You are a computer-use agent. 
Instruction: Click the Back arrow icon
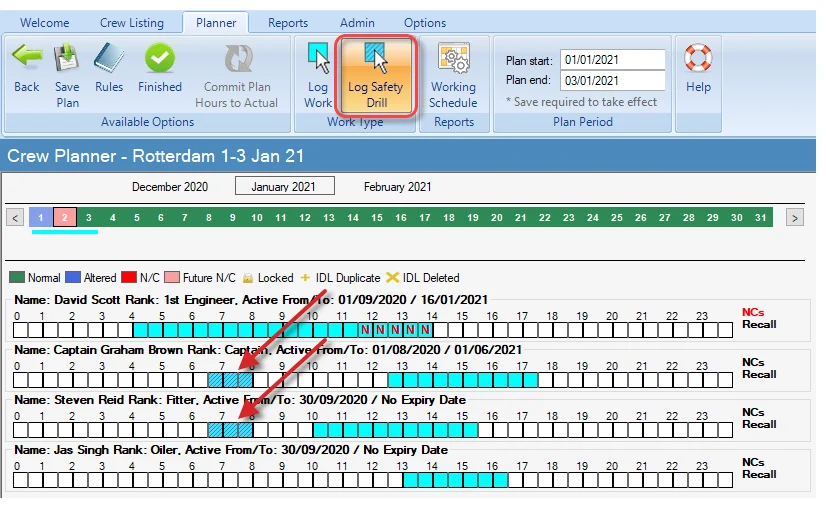(27, 61)
